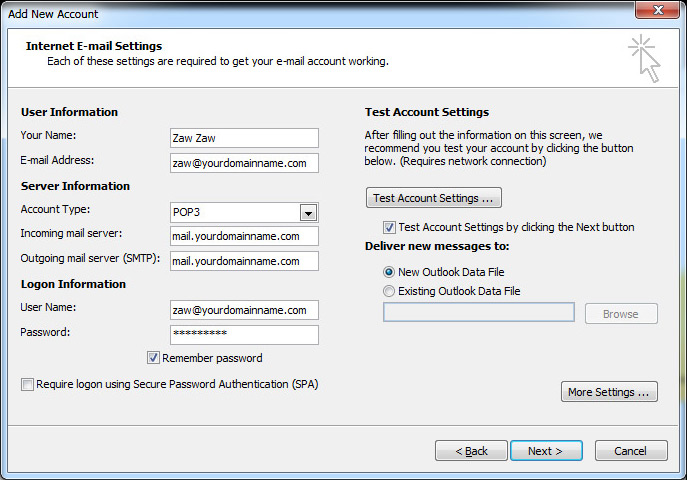The height and width of the screenshot is (480, 687).
Task: Go Back to previous page
Action: tap(471, 451)
